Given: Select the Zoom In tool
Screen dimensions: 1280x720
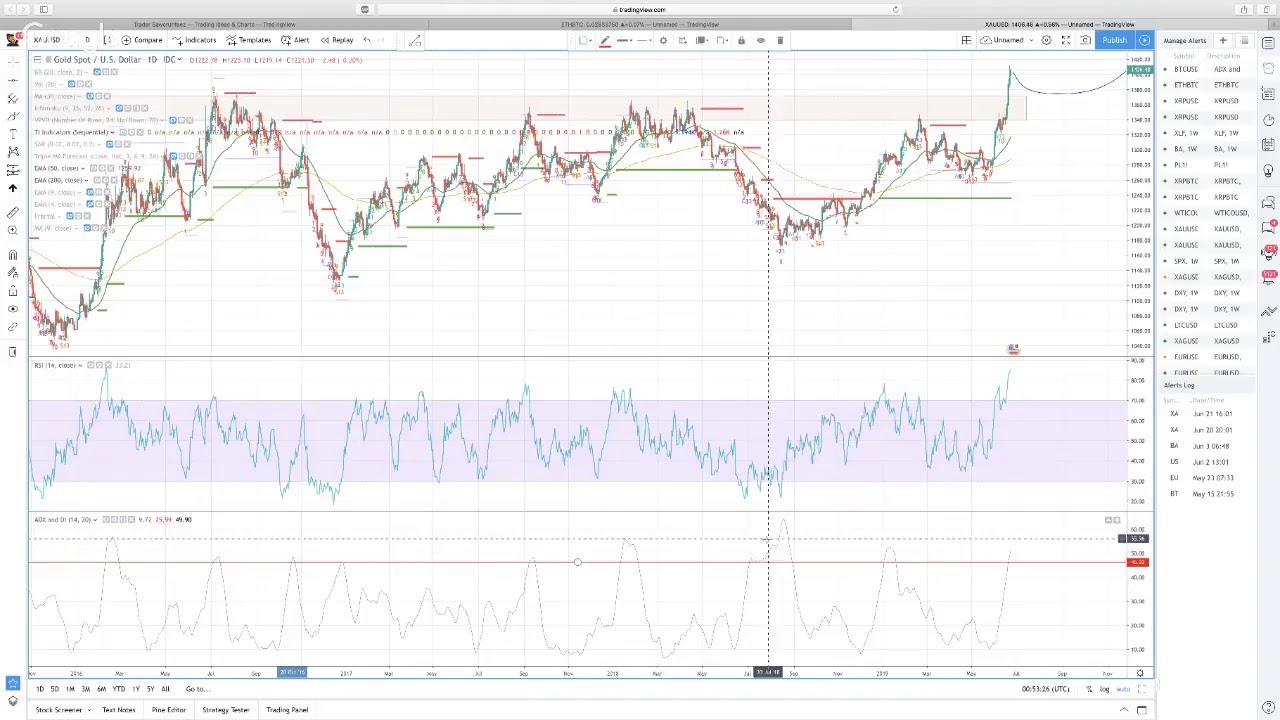Looking at the screenshot, I should pos(13,230).
